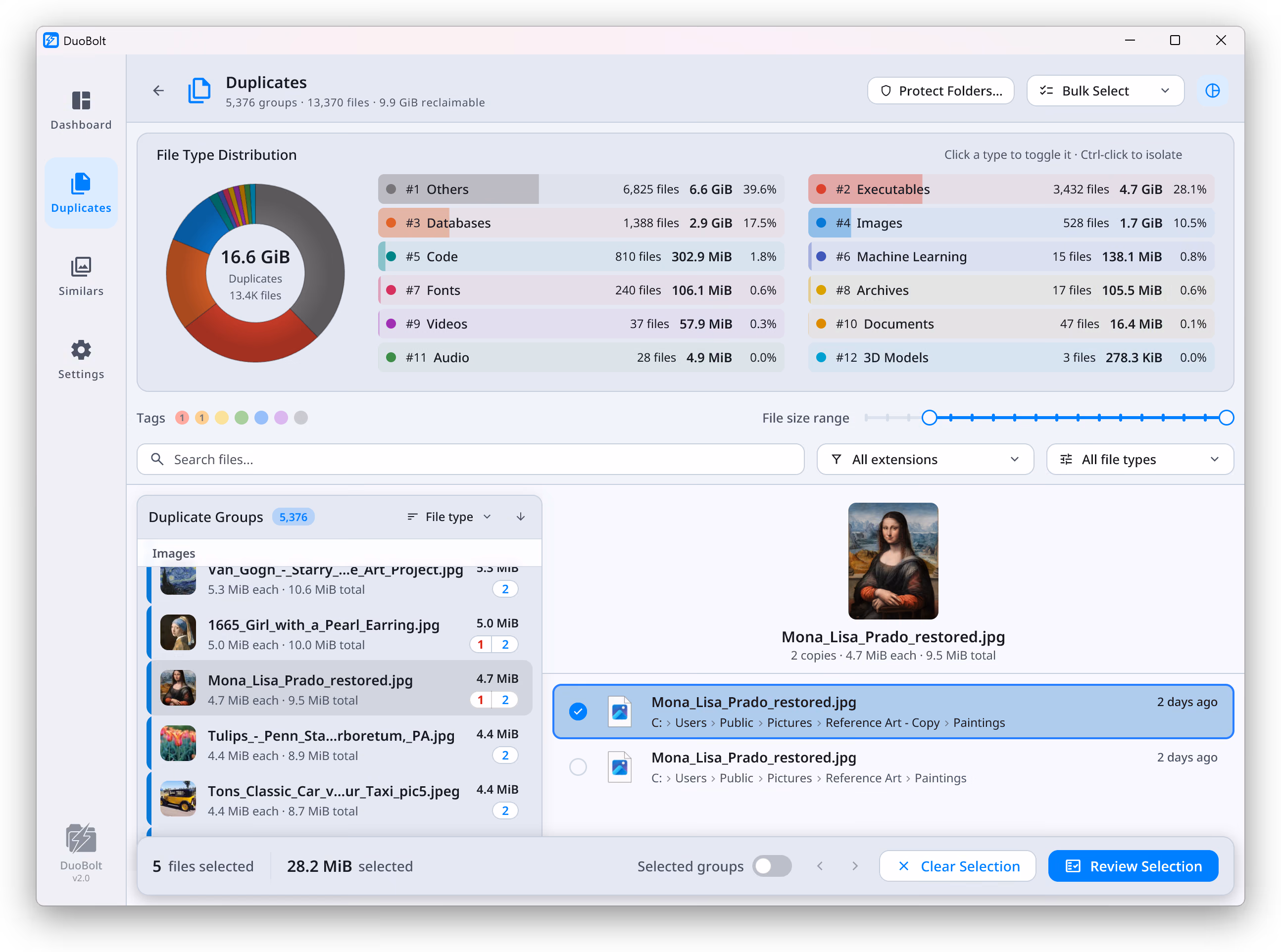1281x952 pixels.
Task: Click Review Selection button
Action: (1133, 865)
